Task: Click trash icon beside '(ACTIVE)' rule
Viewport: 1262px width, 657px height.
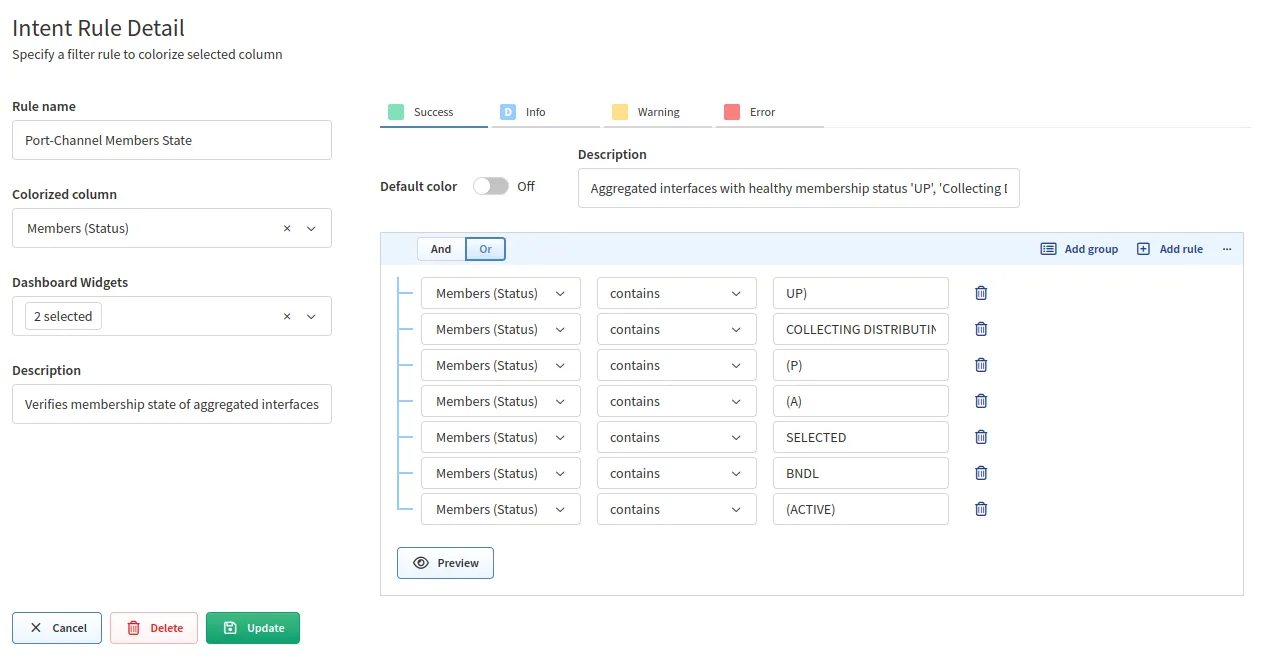Action: click(x=981, y=509)
